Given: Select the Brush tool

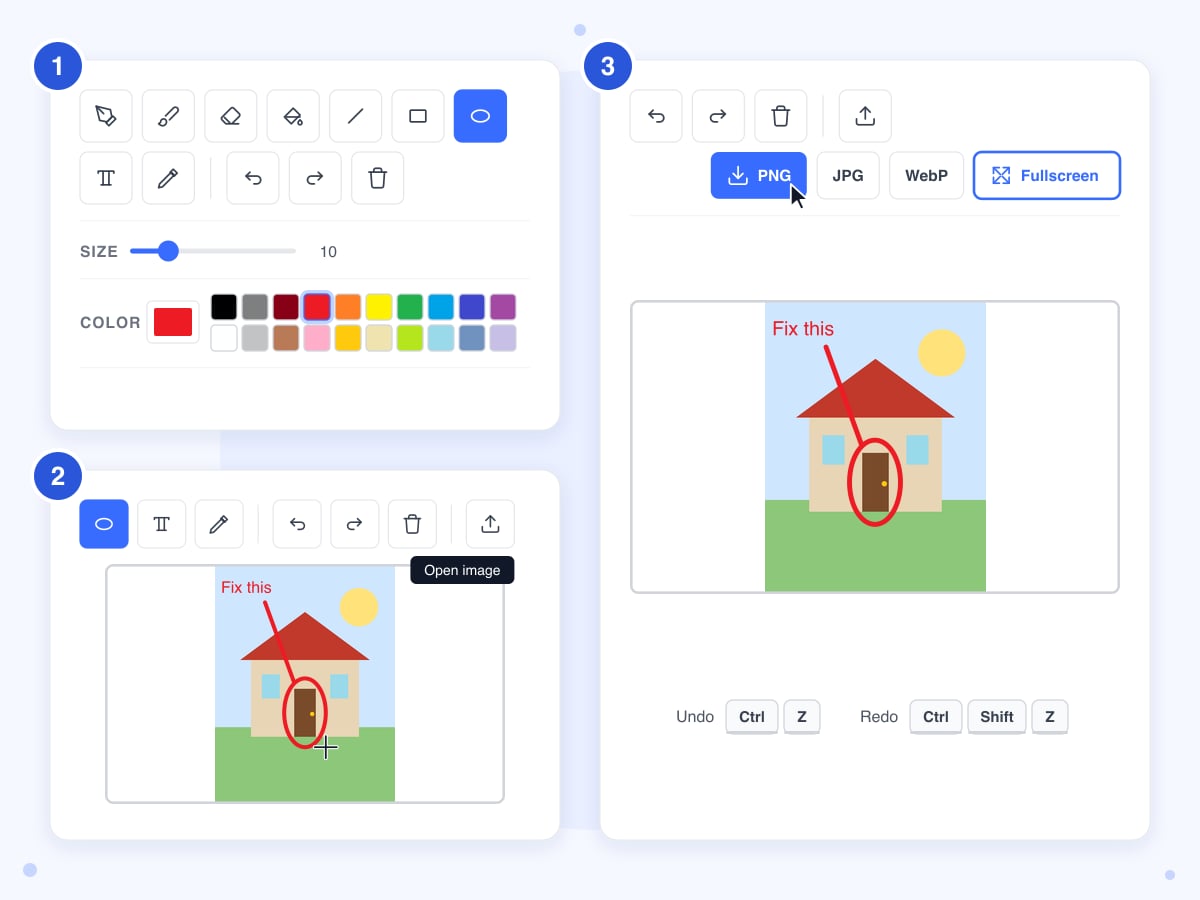Looking at the screenshot, I should point(168,116).
